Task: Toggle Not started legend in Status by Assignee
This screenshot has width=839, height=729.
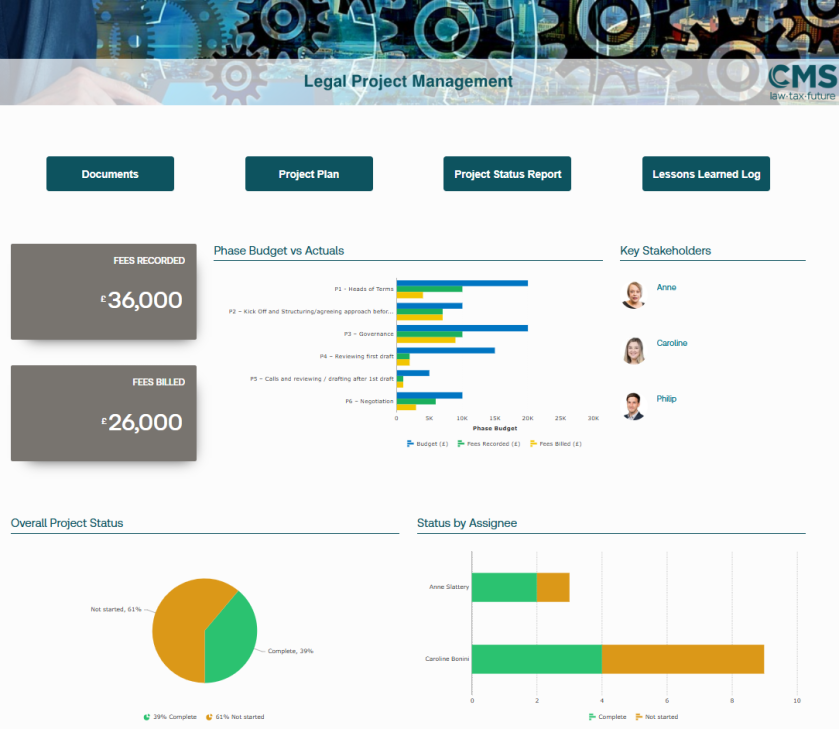Action: tap(656, 717)
